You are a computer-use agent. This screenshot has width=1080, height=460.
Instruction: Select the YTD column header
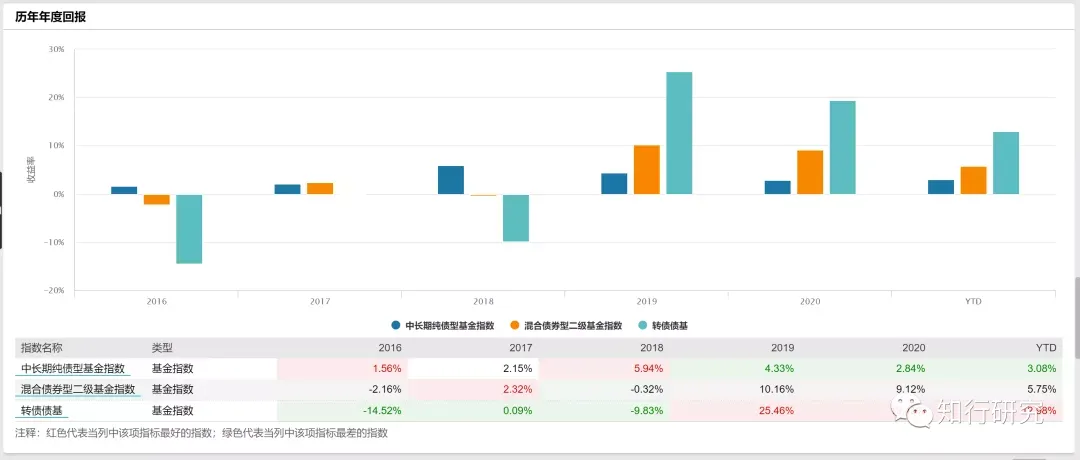1046,348
